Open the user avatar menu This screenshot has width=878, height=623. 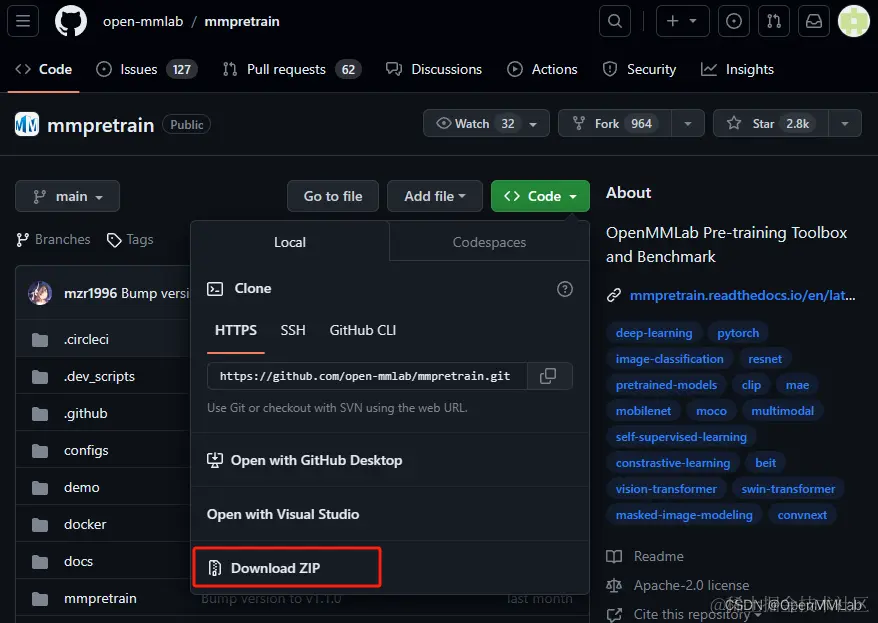click(x=853, y=21)
